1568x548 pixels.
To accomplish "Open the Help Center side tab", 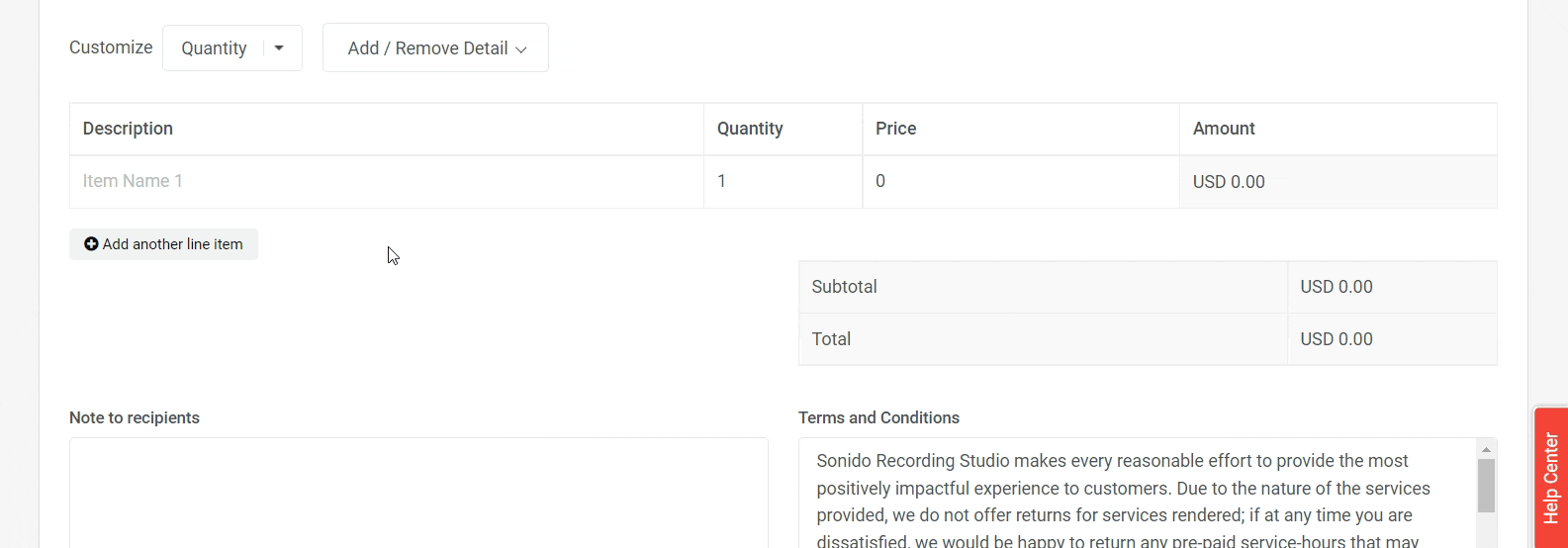I will pyautogui.click(x=1550, y=478).
